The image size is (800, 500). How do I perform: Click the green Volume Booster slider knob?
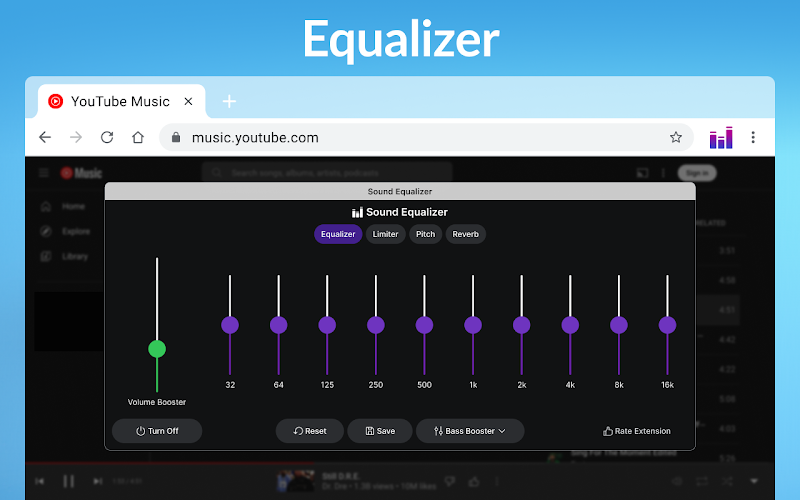click(157, 349)
